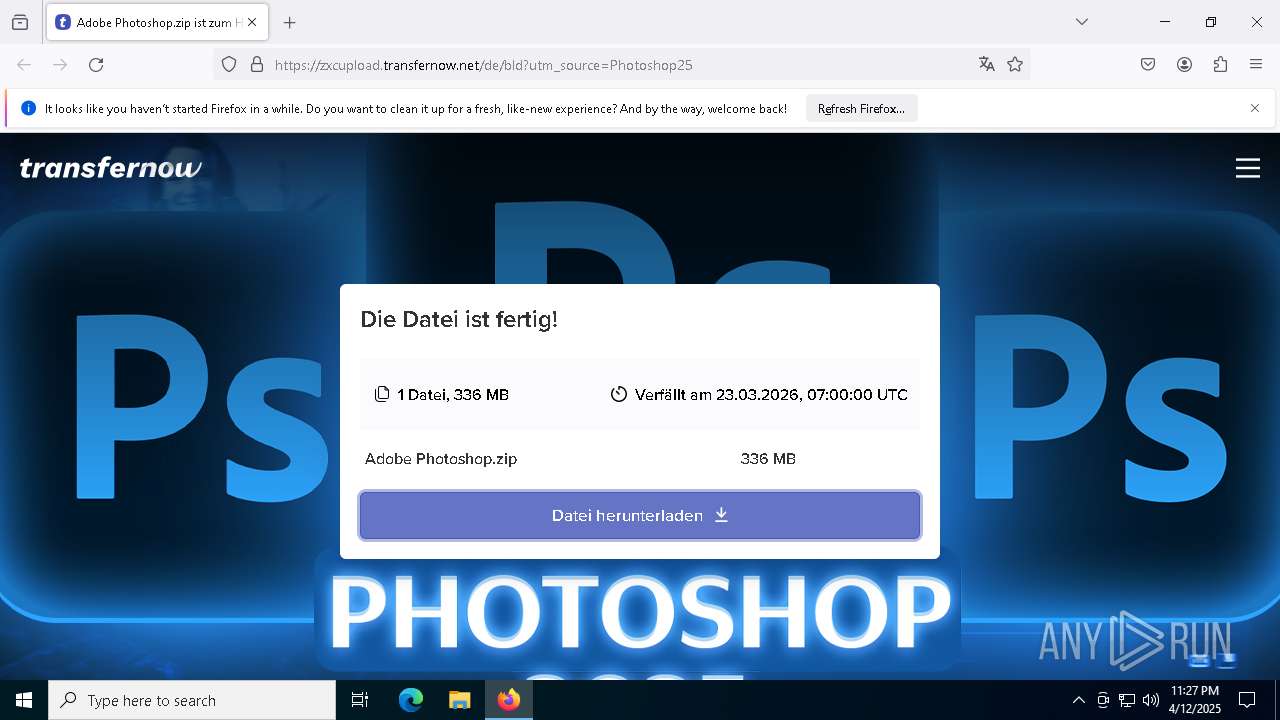Click the 'Die Datei ist fertig!' heading
Screen dimensions: 1280x720
(459, 320)
